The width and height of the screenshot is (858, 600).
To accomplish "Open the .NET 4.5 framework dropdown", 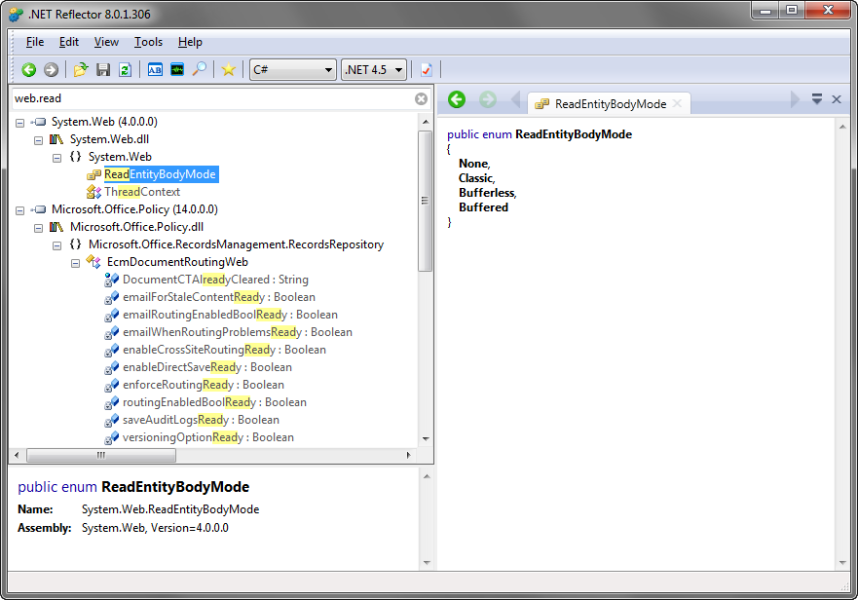I will click(374, 69).
